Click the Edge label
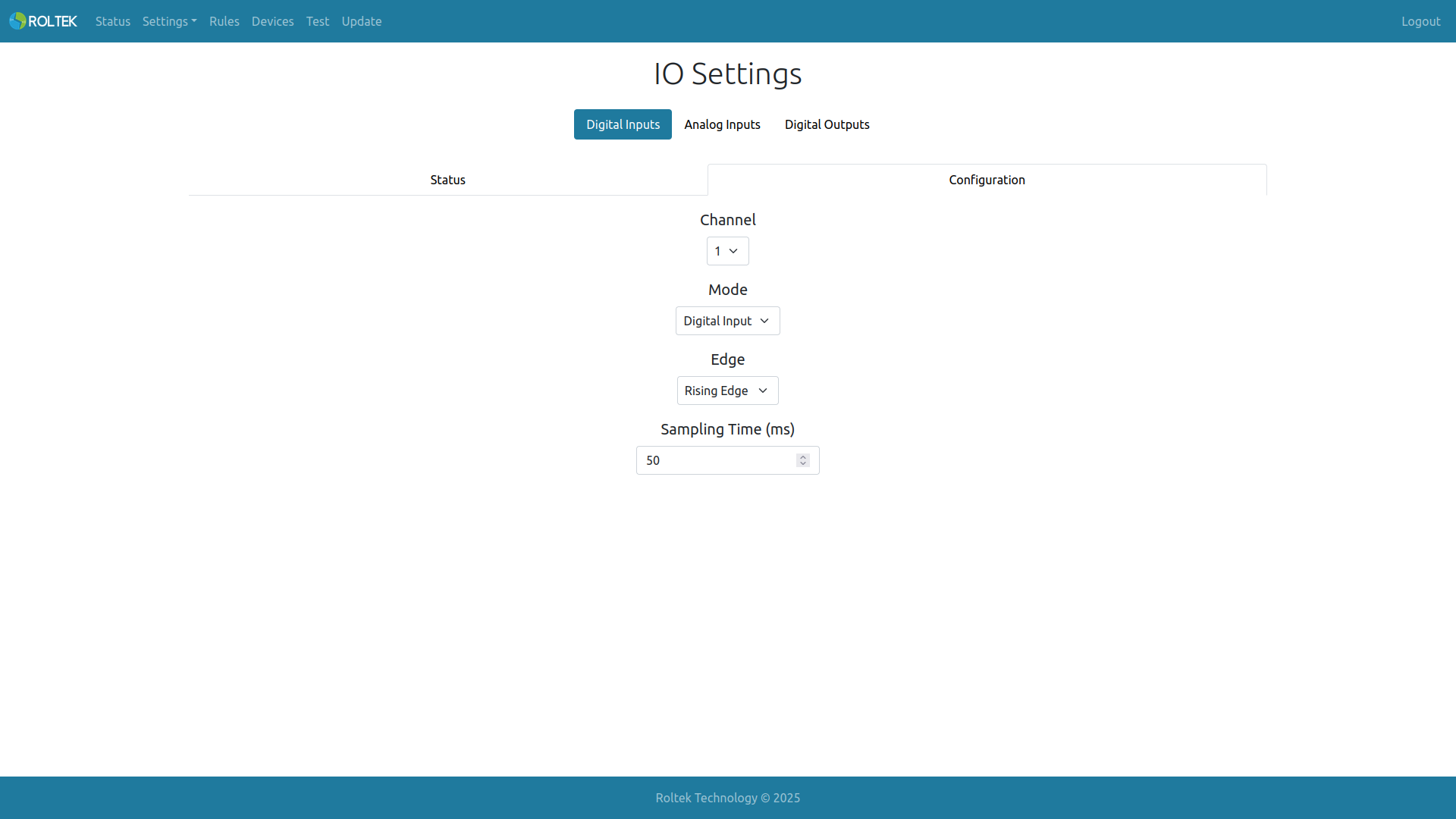 (728, 359)
